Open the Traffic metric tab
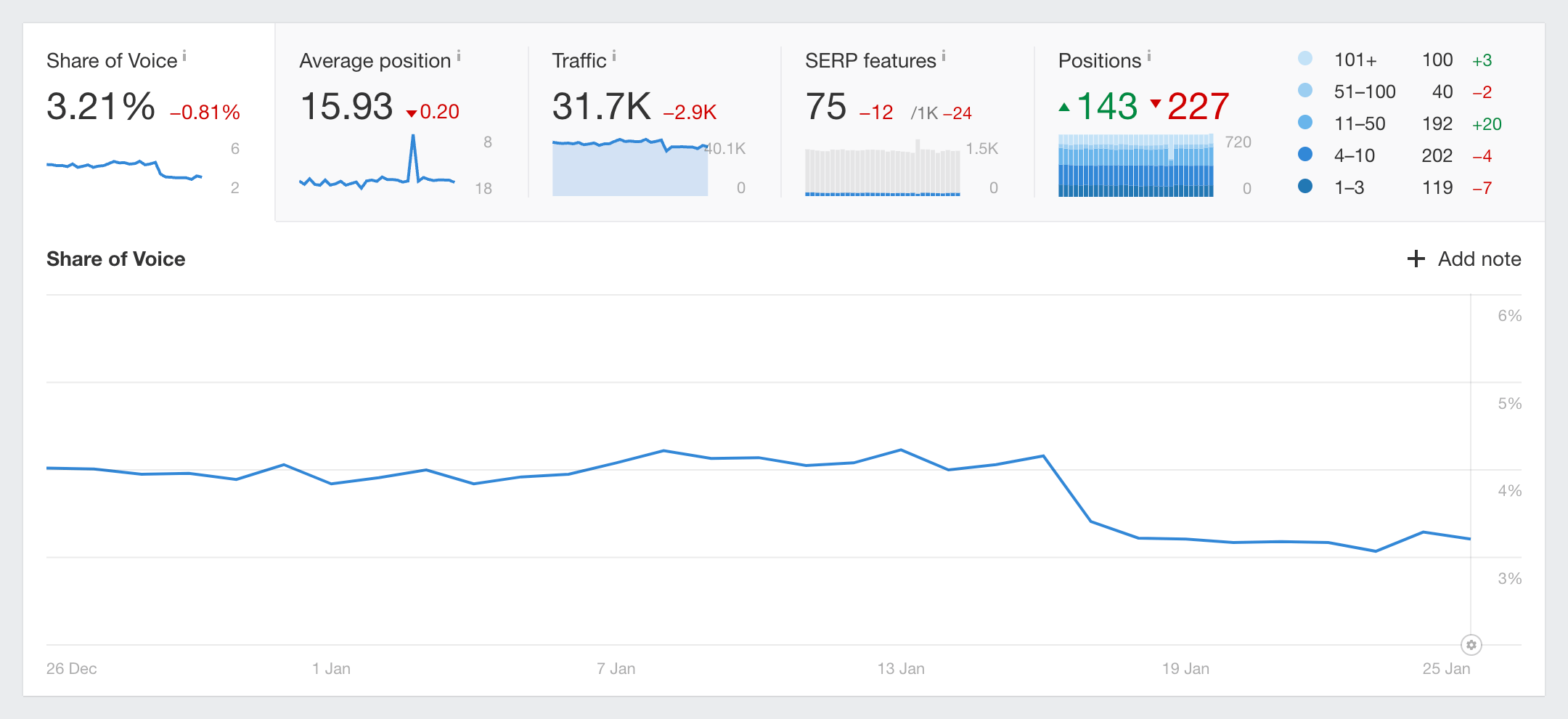Screen dimensions: 1568x719 click(654, 121)
